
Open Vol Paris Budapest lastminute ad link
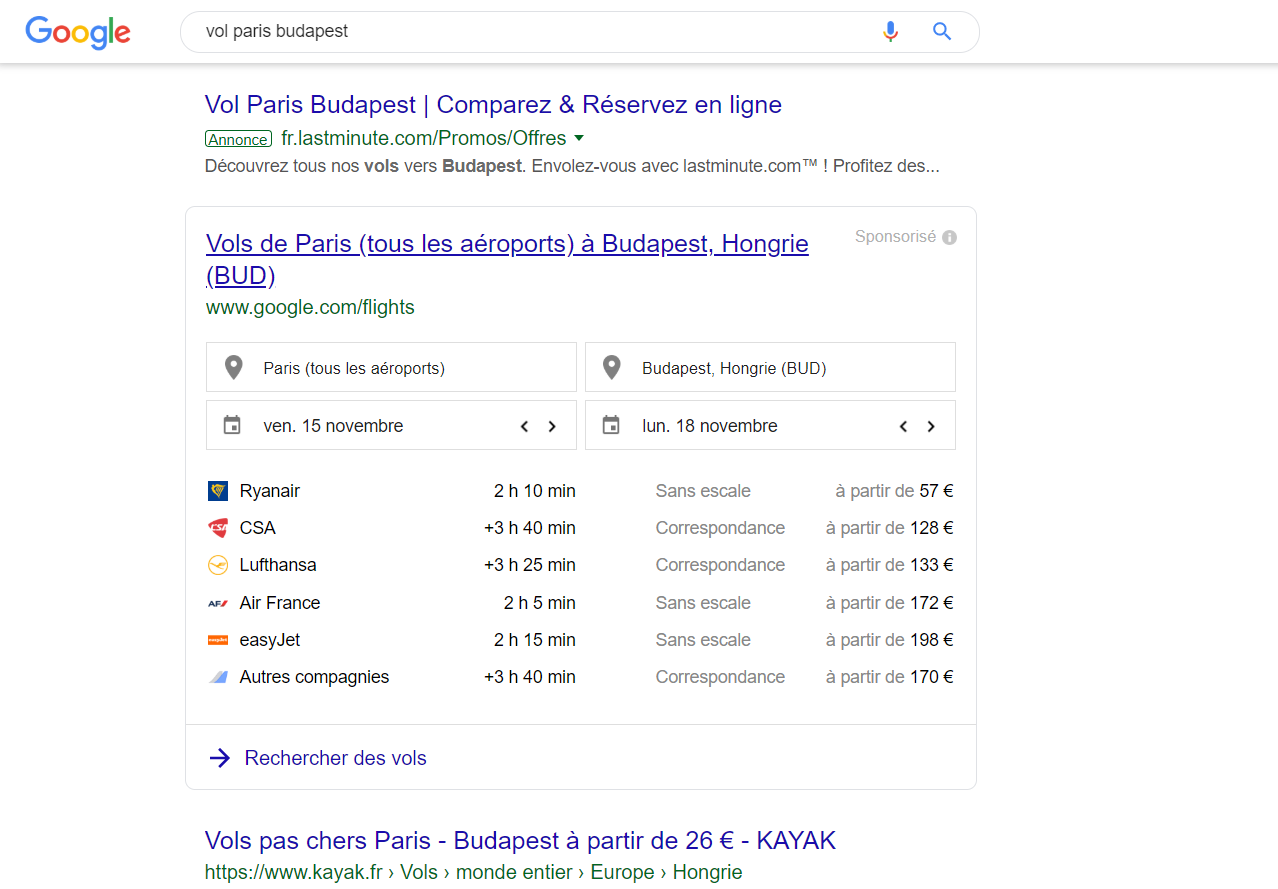pos(493,105)
